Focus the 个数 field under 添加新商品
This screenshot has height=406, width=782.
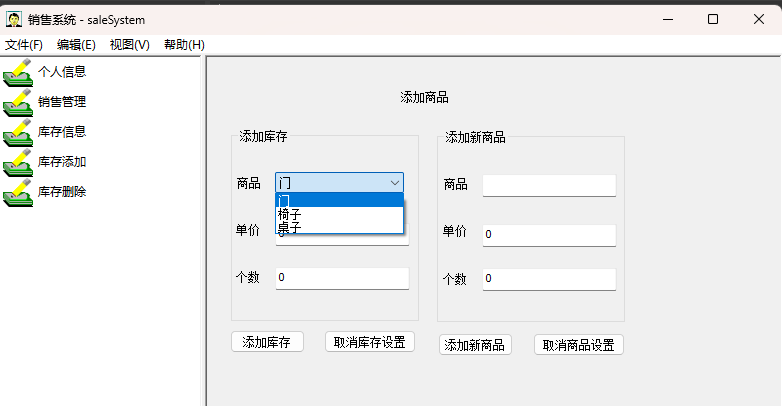tap(549, 279)
